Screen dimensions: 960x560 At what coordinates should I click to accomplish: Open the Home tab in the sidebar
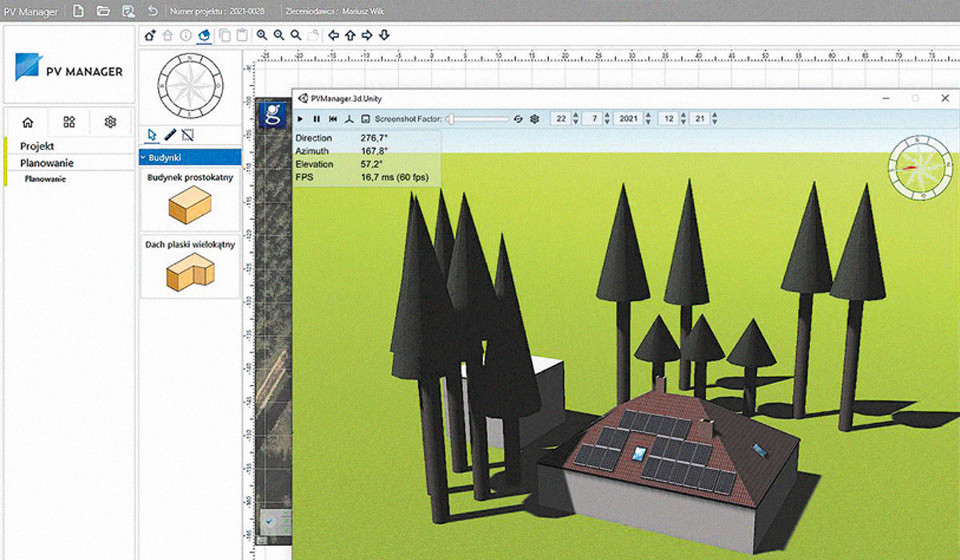[x=28, y=122]
